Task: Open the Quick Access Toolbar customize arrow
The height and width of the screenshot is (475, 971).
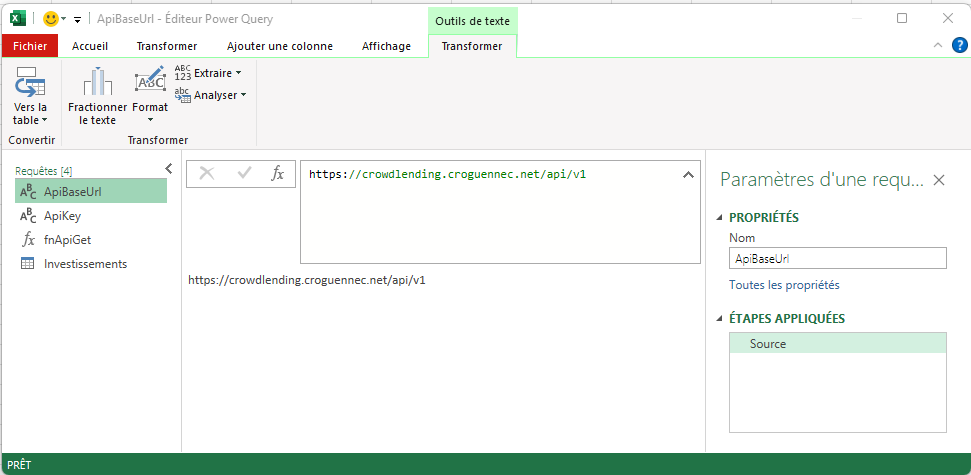Action: coord(77,20)
